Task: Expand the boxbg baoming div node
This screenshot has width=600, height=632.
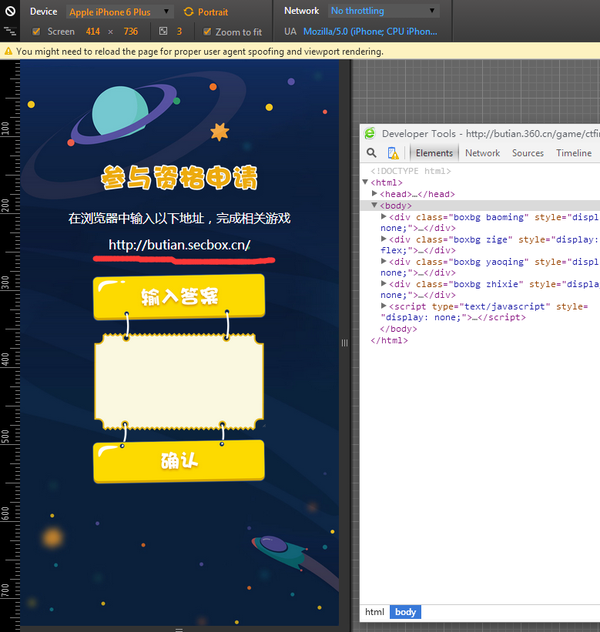Action: [x=384, y=216]
